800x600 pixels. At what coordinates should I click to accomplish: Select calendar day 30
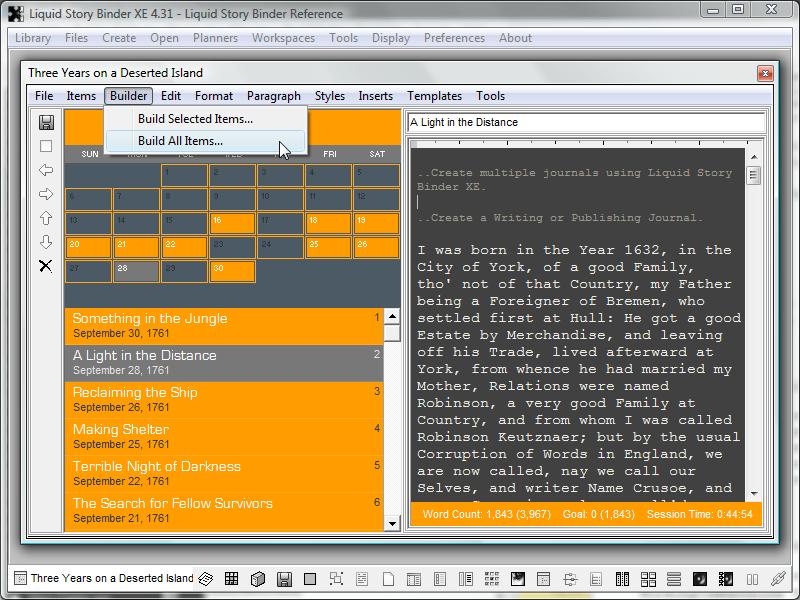click(232, 271)
